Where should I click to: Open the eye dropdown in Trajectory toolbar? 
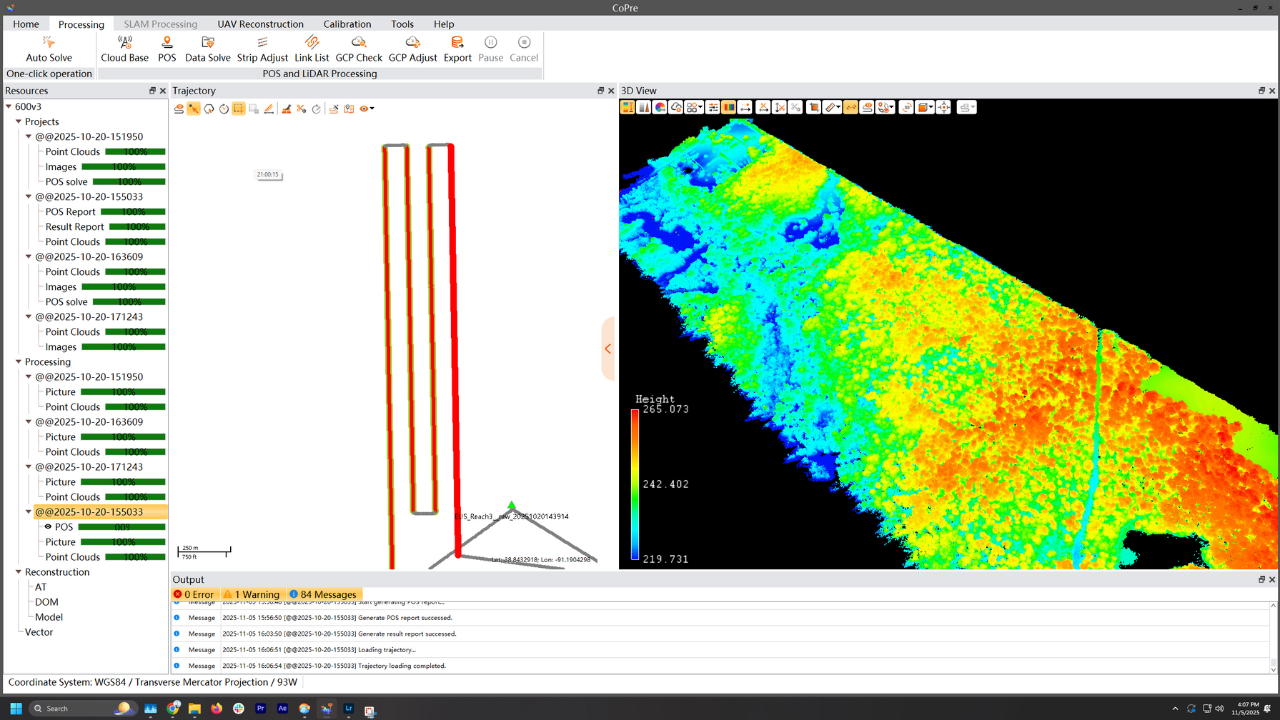(x=367, y=109)
